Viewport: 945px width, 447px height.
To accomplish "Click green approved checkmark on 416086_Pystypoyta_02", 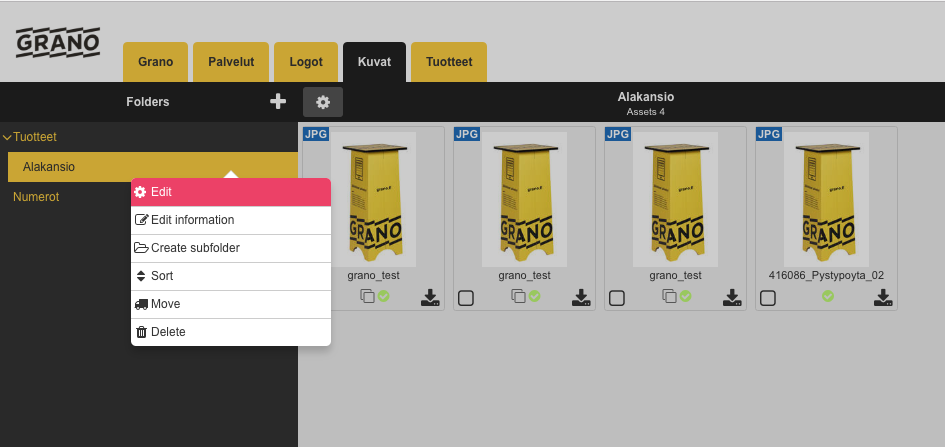I will click(x=828, y=296).
